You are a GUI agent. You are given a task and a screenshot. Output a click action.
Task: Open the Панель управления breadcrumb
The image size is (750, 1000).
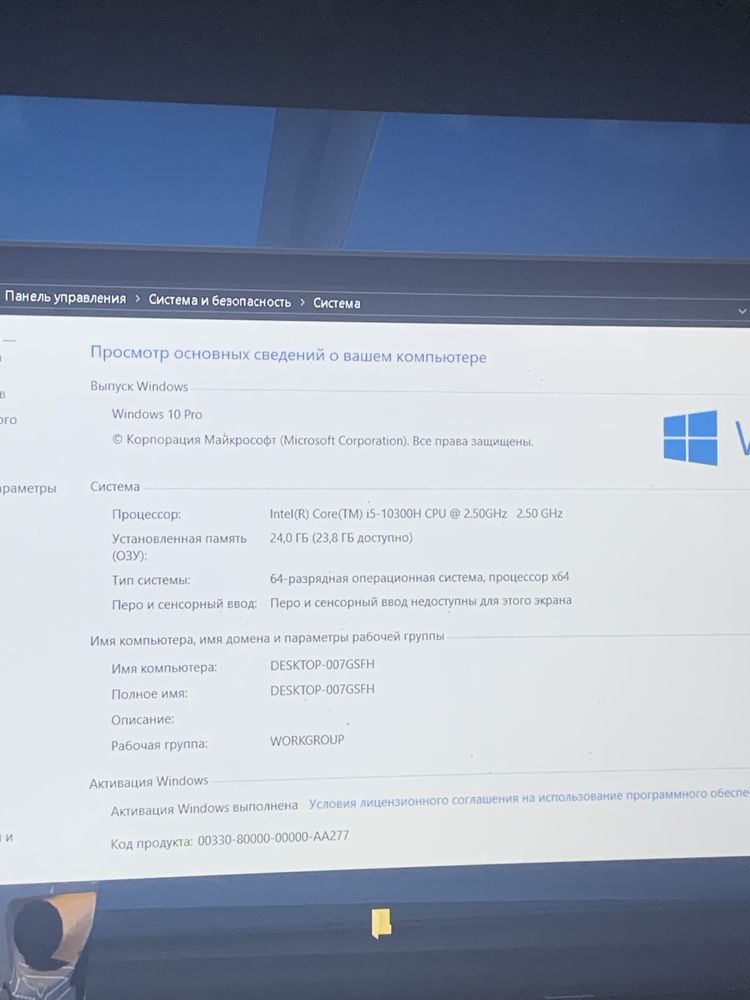66,298
